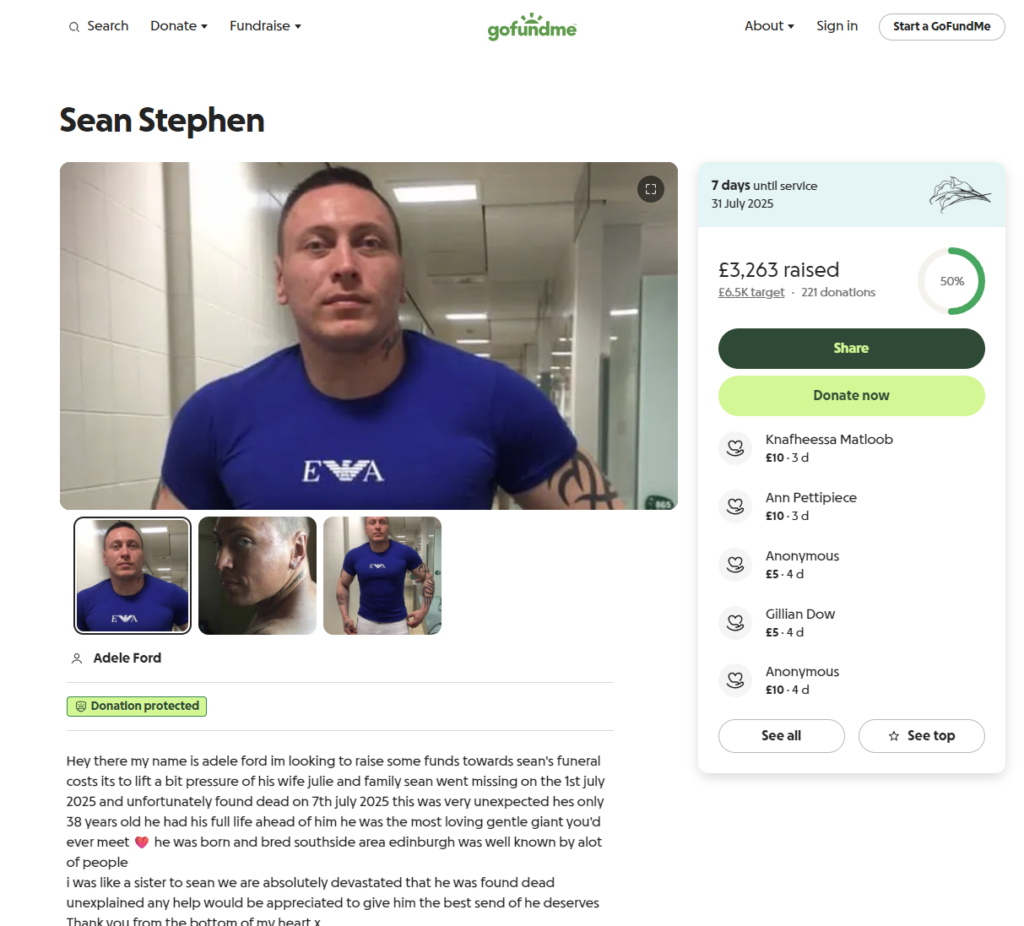Click the dark green Share button
This screenshot has height=926, width=1024.
[852, 349]
